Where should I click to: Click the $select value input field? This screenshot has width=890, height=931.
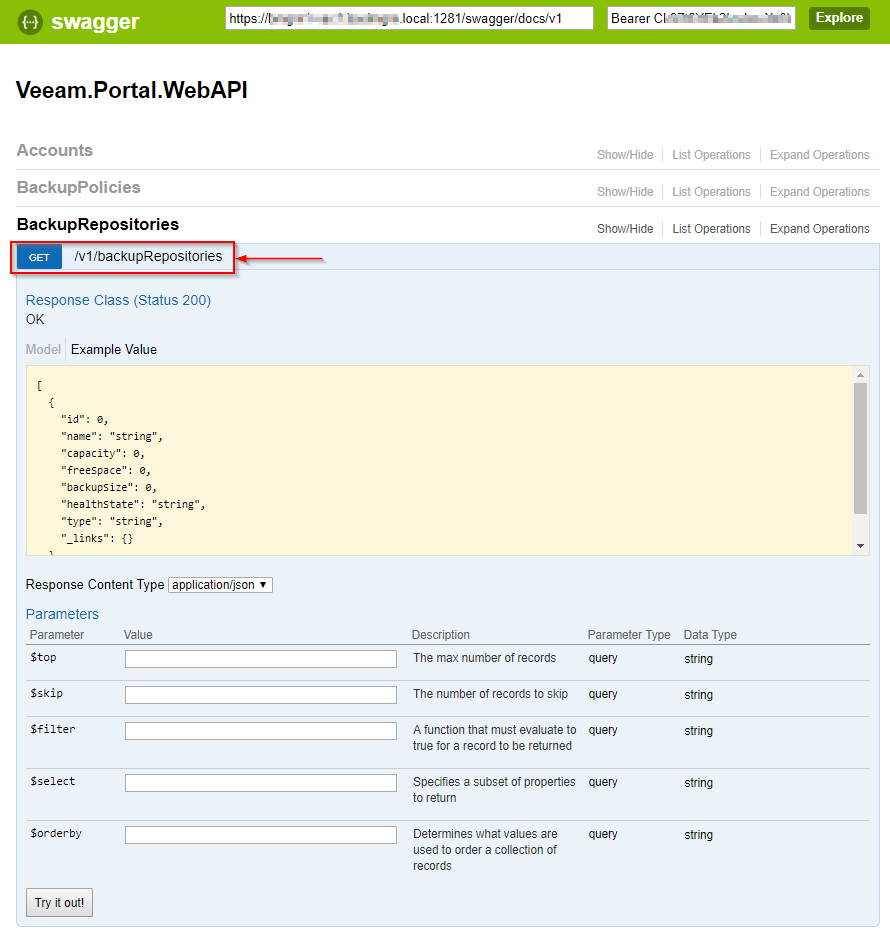click(x=261, y=783)
